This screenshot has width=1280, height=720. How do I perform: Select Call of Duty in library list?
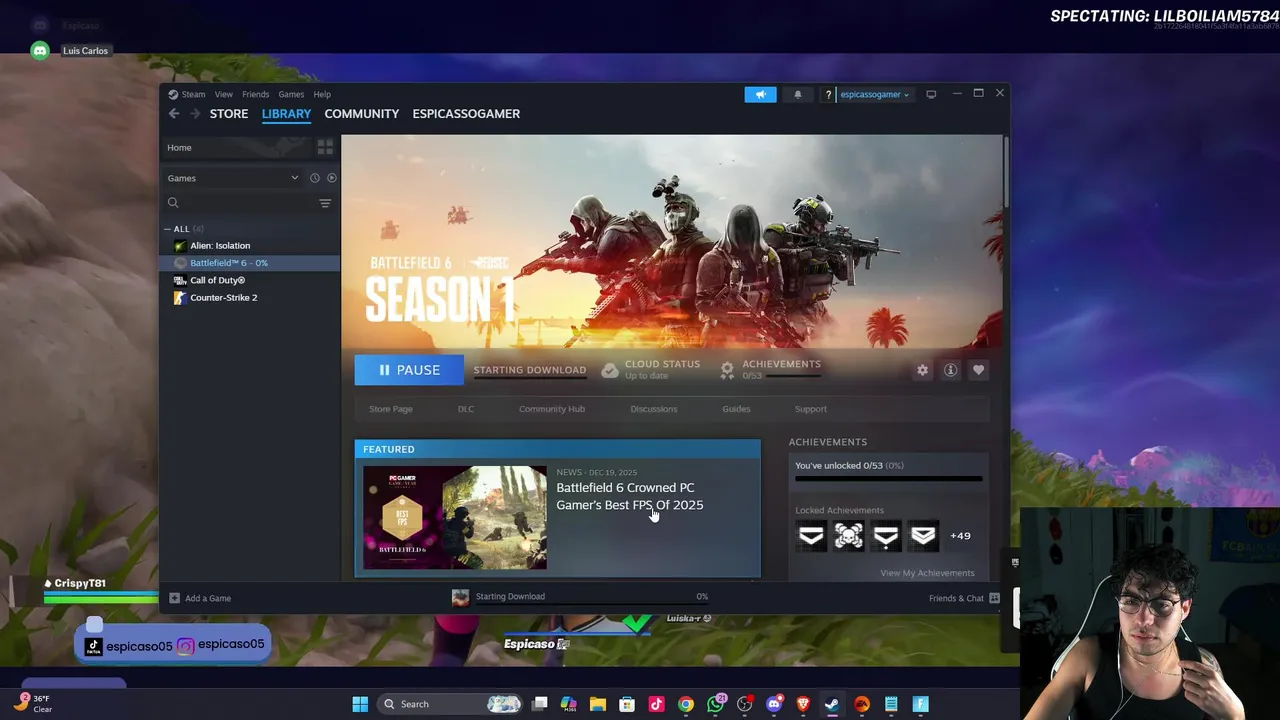click(x=217, y=281)
